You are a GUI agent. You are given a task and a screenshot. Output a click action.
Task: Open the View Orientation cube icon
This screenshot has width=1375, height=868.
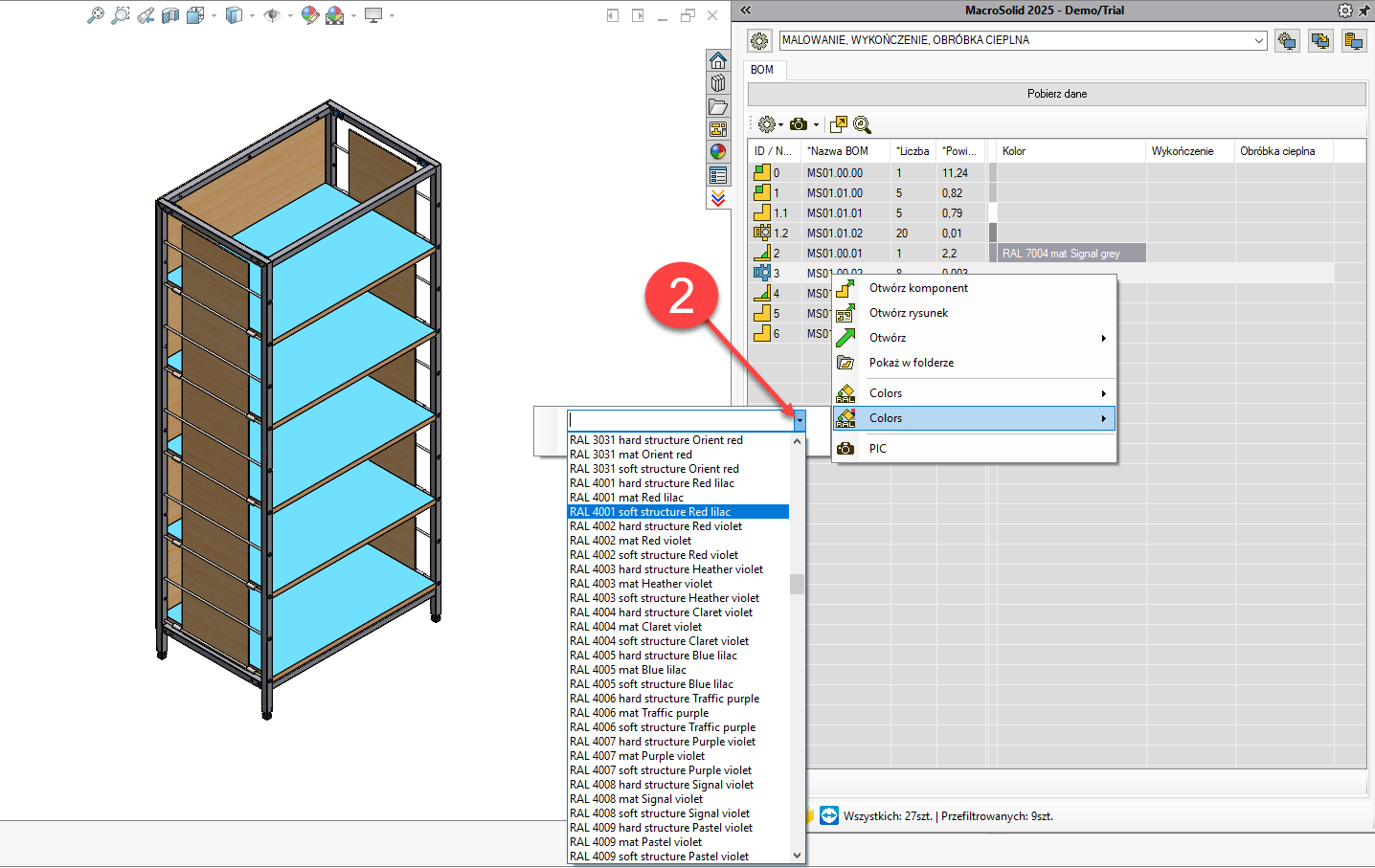click(x=195, y=15)
